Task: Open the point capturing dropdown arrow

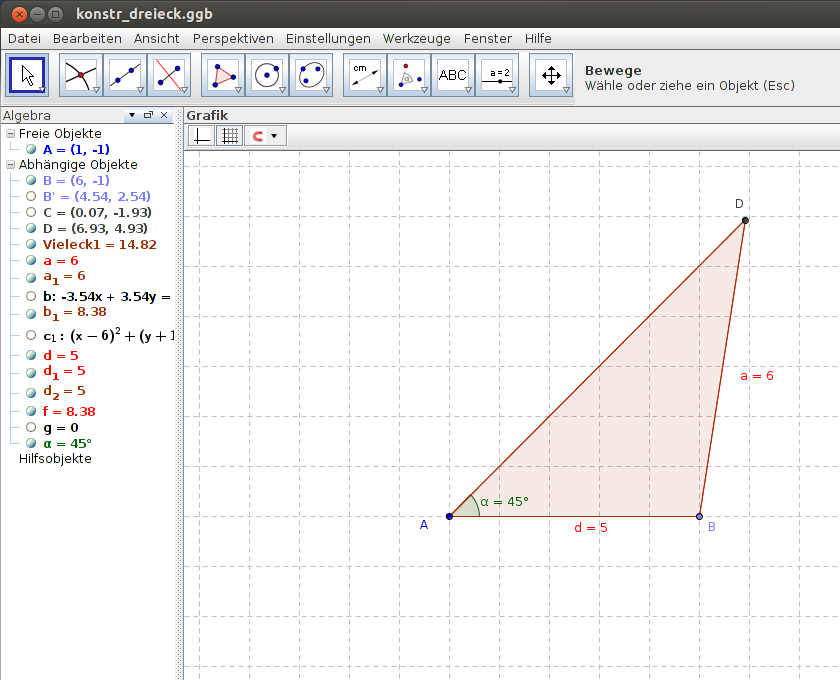Action: click(x=274, y=136)
